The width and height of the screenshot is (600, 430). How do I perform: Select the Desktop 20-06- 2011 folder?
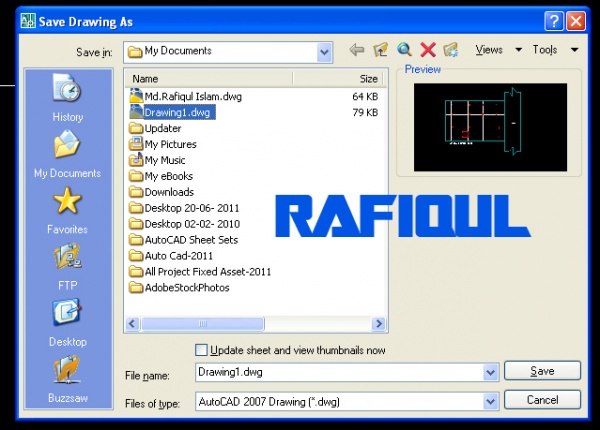pos(185,208)
